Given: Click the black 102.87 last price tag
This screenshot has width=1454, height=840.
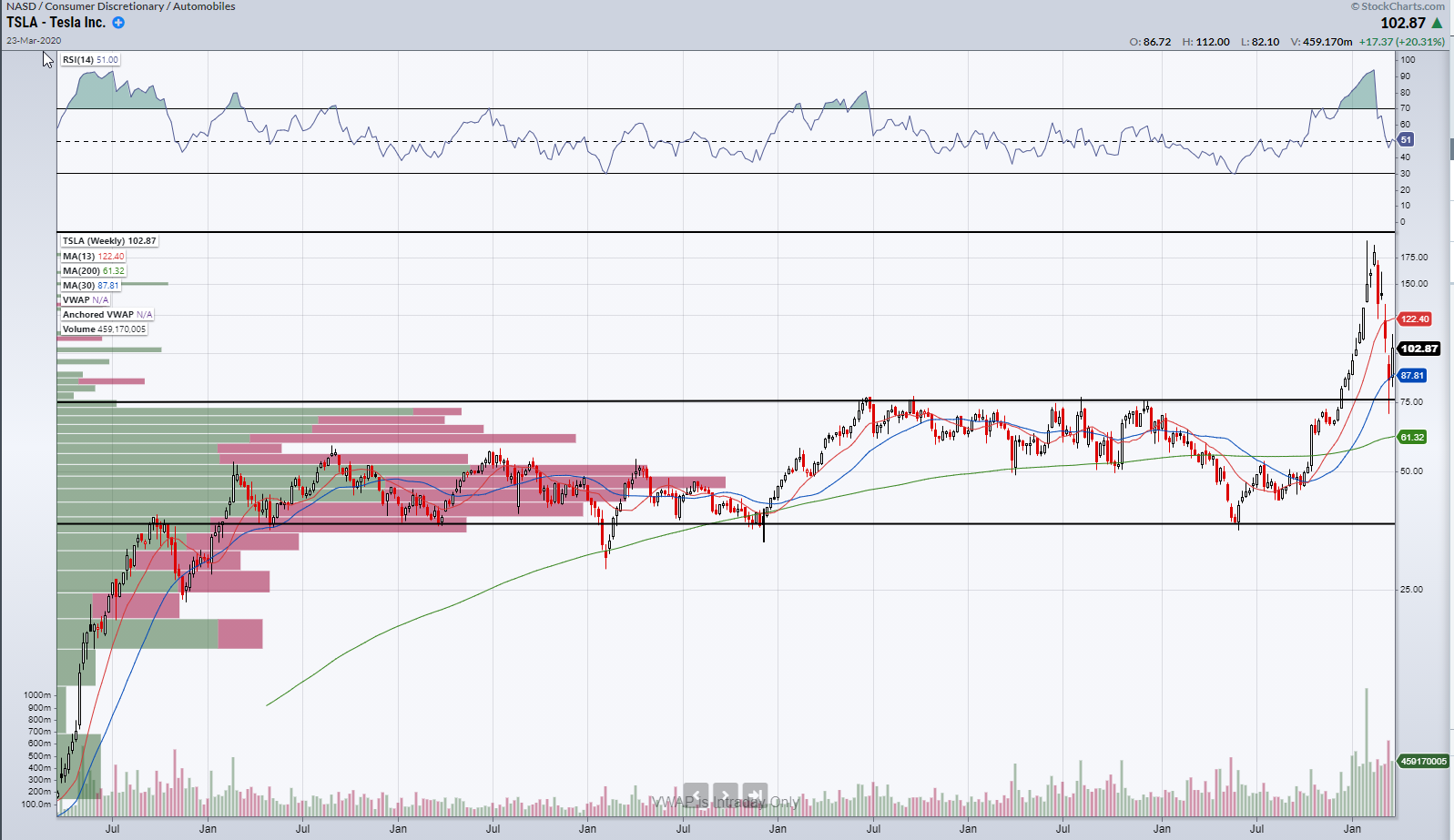Looking at the screenshot, I should coord(1418,349).
